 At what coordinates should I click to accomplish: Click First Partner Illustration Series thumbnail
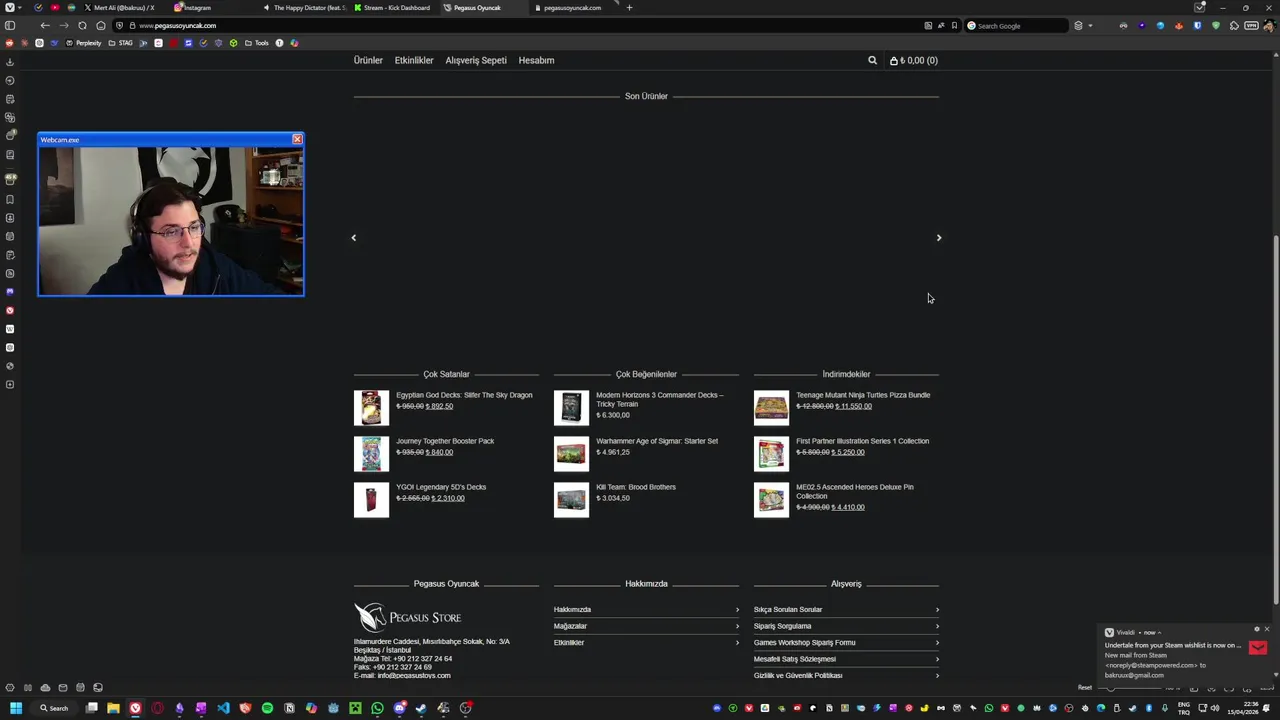click(x=771, y=454)
